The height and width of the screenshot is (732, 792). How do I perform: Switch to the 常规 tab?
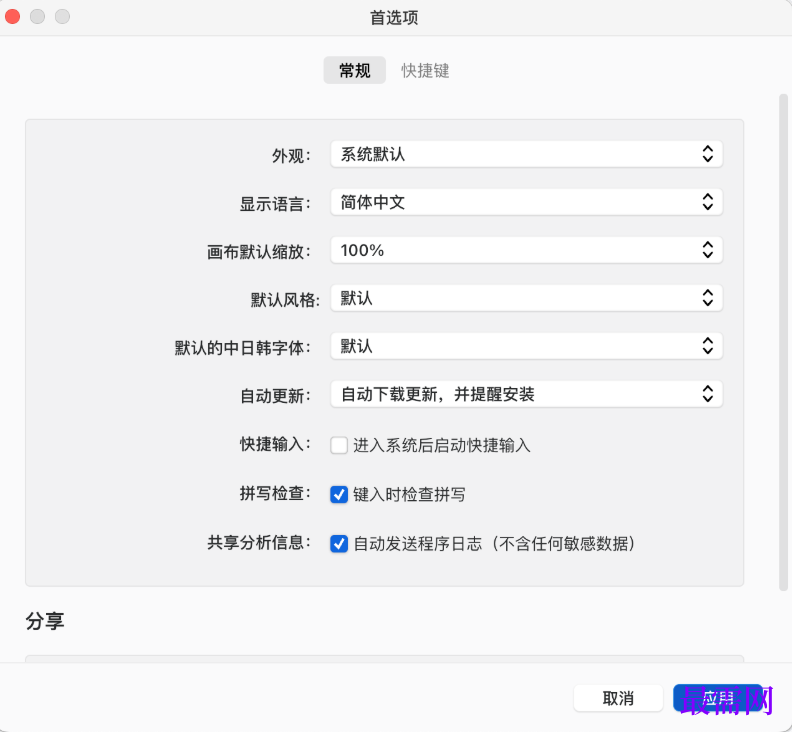click(x=355, y=70)
